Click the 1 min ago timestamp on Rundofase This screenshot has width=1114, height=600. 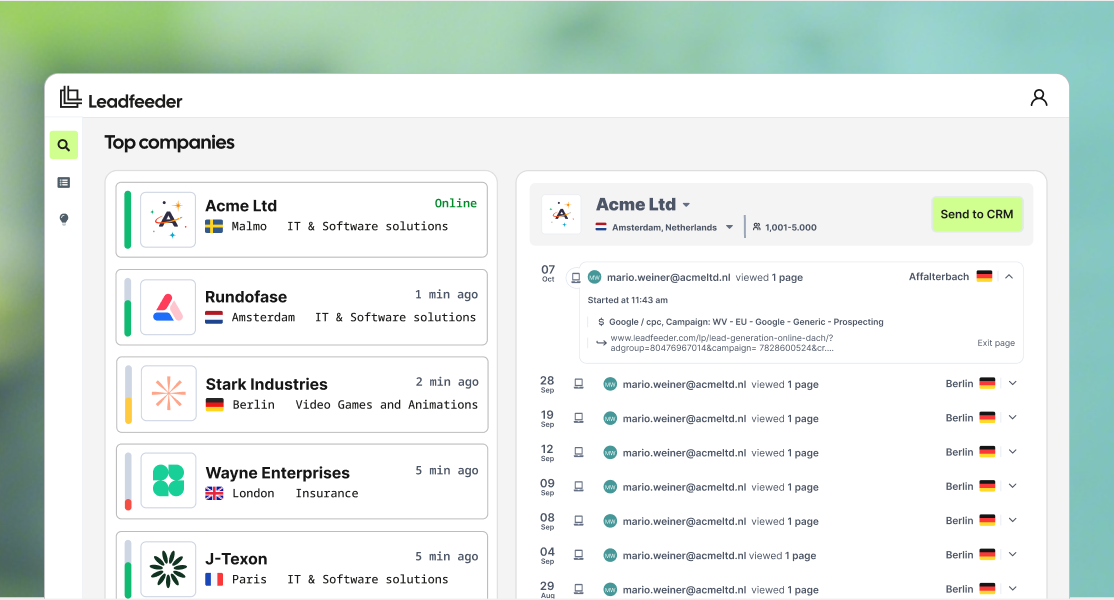446,294
